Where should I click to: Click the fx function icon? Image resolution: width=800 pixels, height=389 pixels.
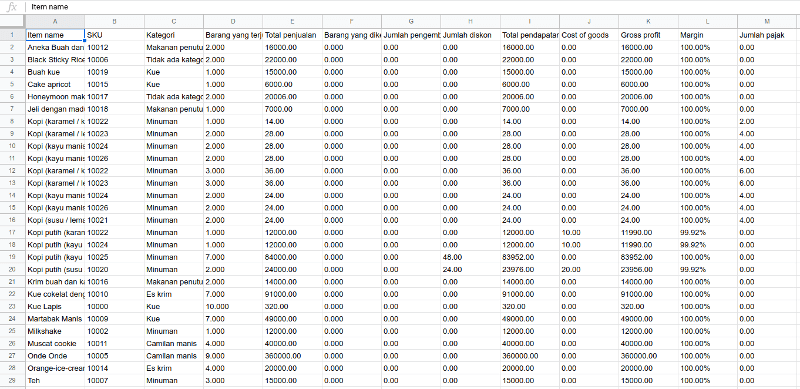pyautogui.click(x=12, y=7)
